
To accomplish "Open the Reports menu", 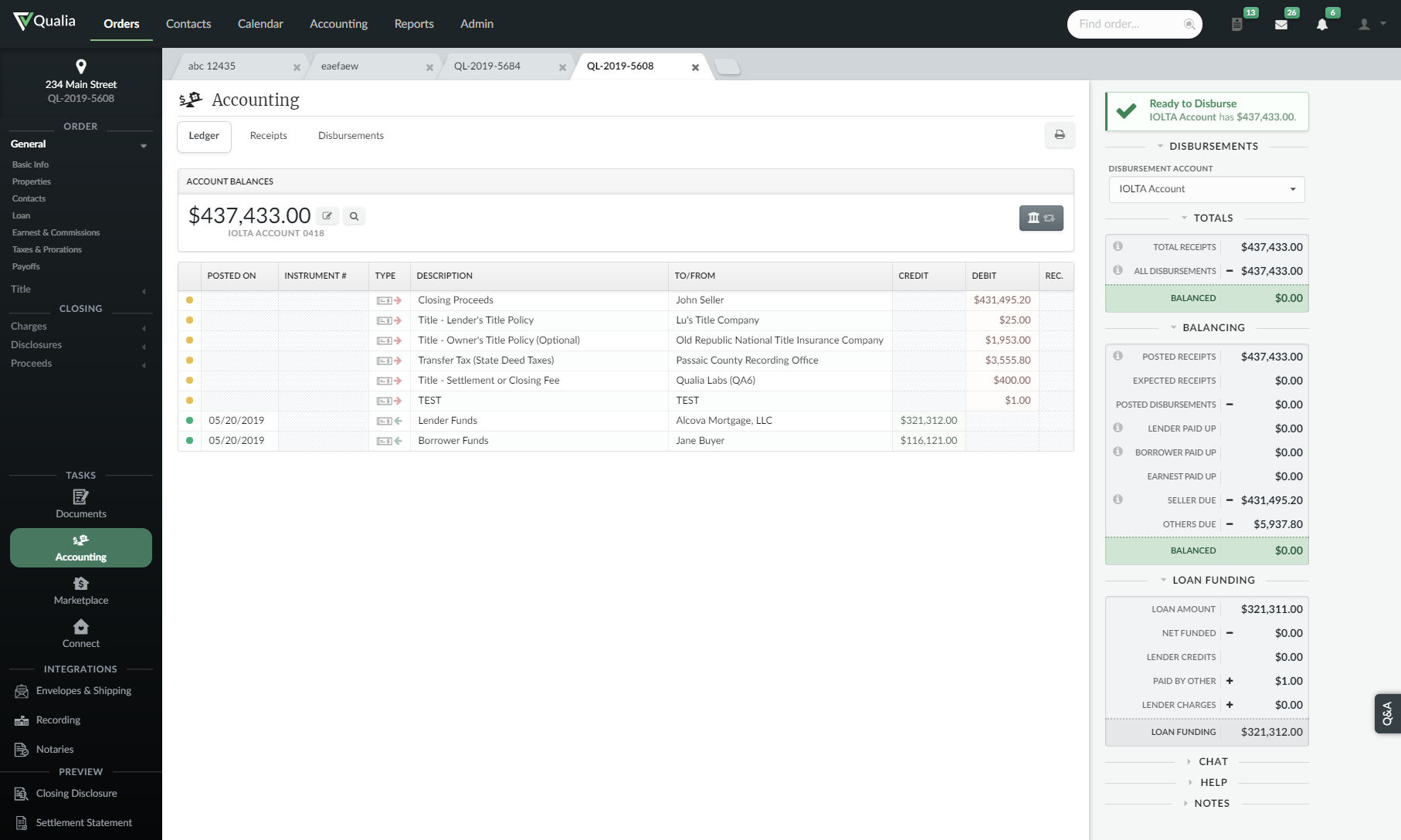I will [x=414, y=24].
